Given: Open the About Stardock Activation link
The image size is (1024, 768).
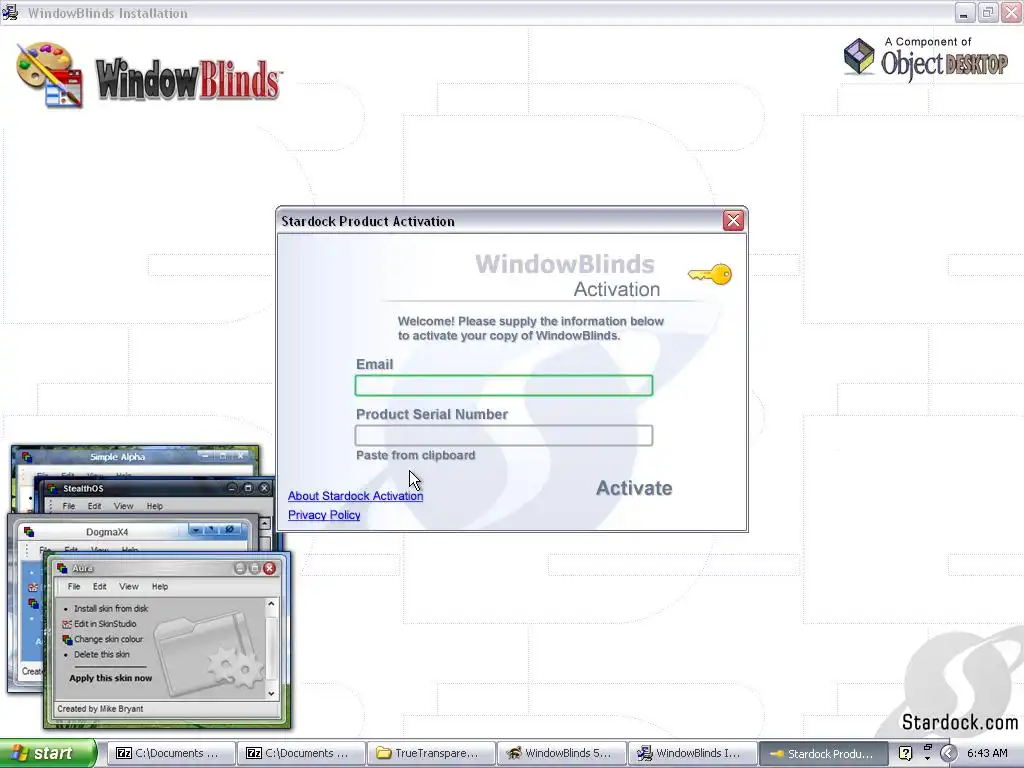Looking at the screenshot, I should click(x=355, y=496).
